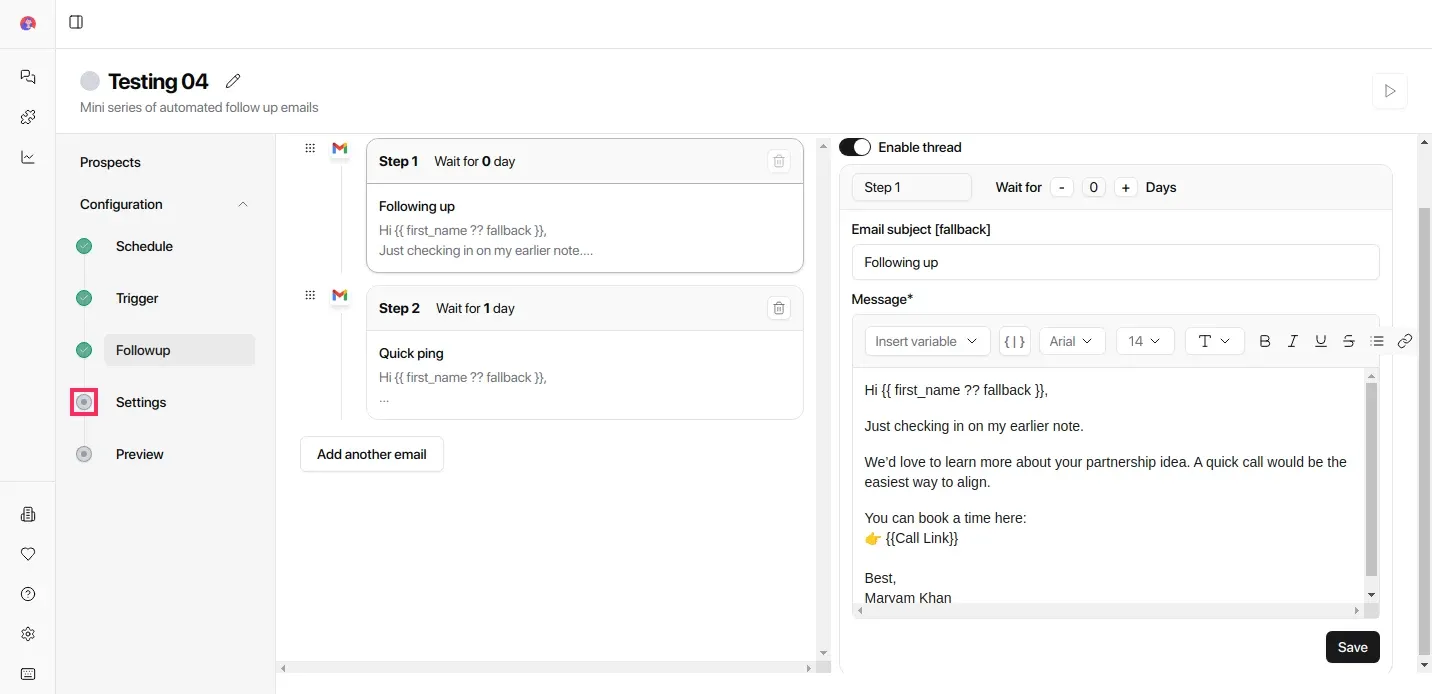Open the analytics chart icon in sidebar
The height and width of the screenshot is (694, 1432).
coord(27,157)
